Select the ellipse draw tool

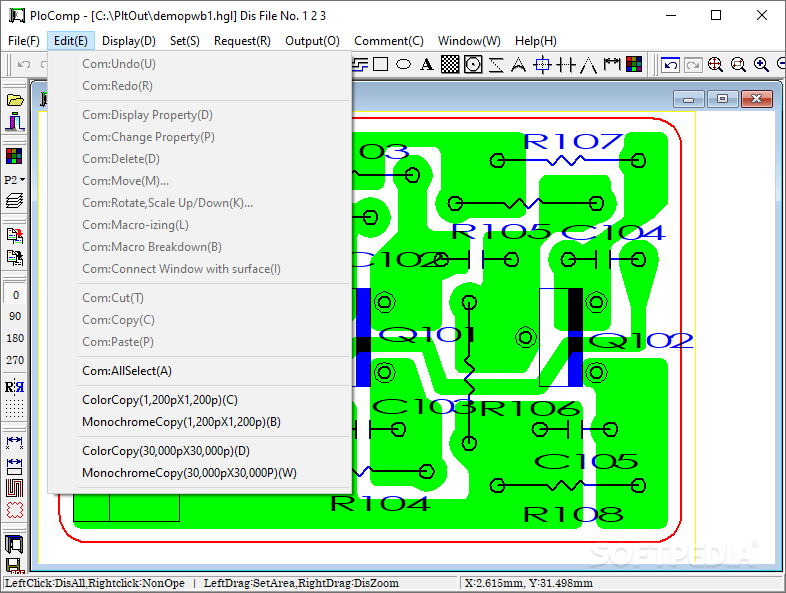coord(404,64)
